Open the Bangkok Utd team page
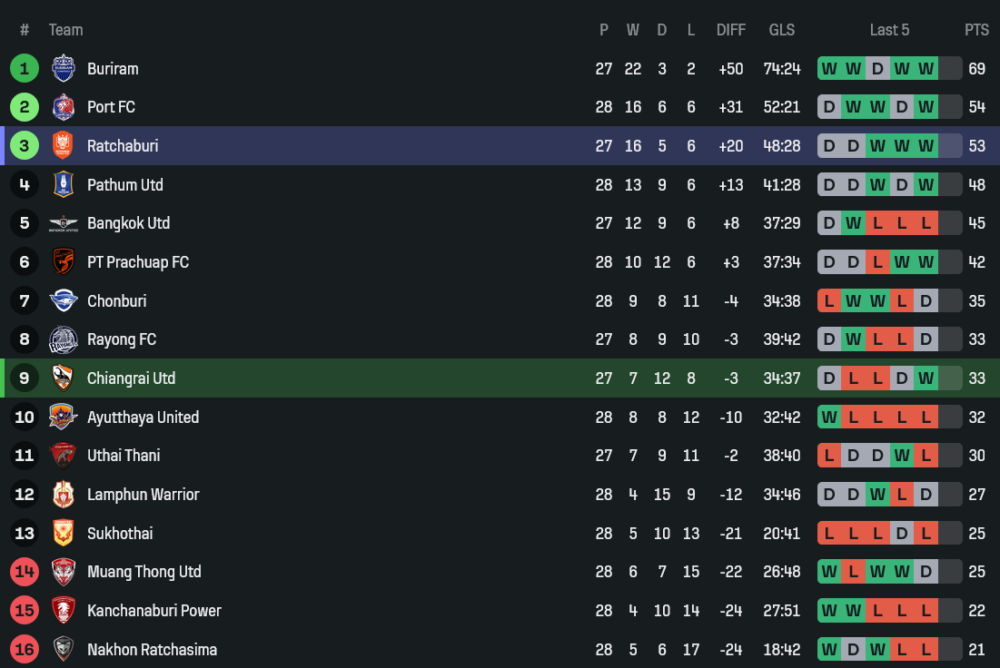The height and width of the screenshot is (668, 1000). 128,223
